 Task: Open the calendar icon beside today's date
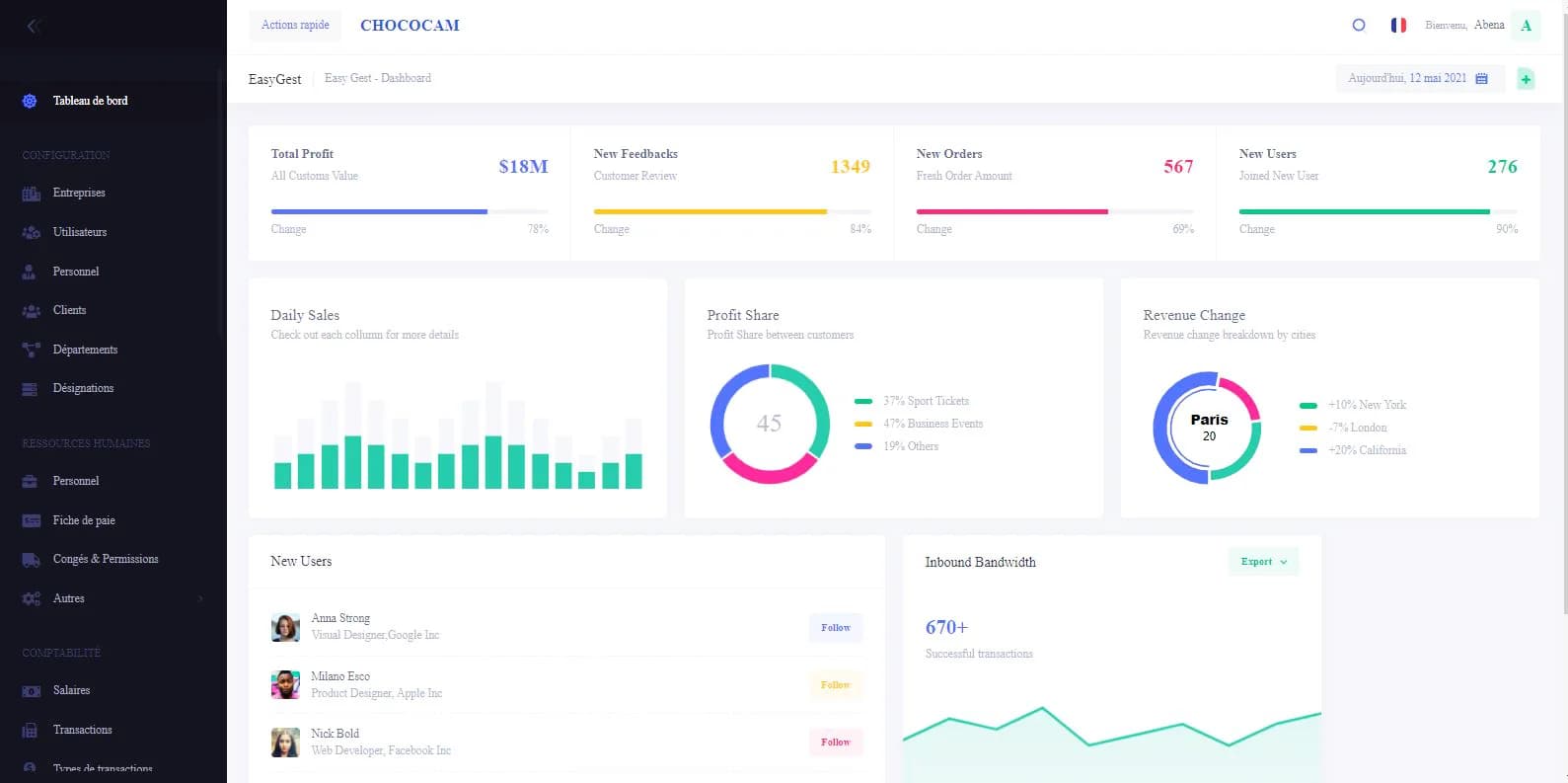(x=1481, y=79)
